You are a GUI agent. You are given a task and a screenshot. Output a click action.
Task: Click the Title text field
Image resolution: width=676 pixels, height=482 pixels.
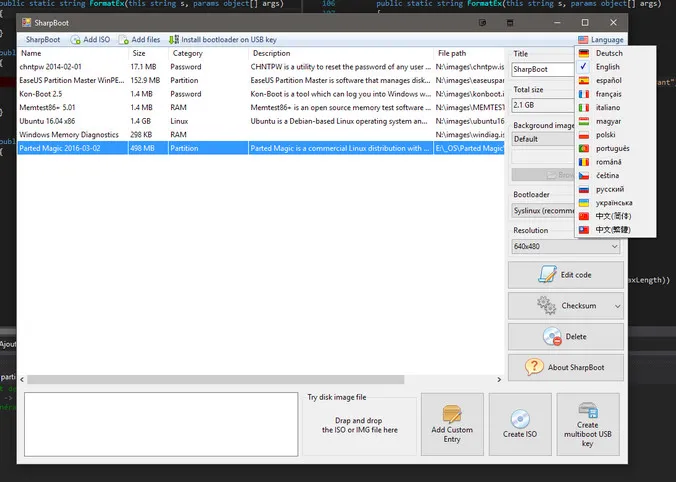543,69
